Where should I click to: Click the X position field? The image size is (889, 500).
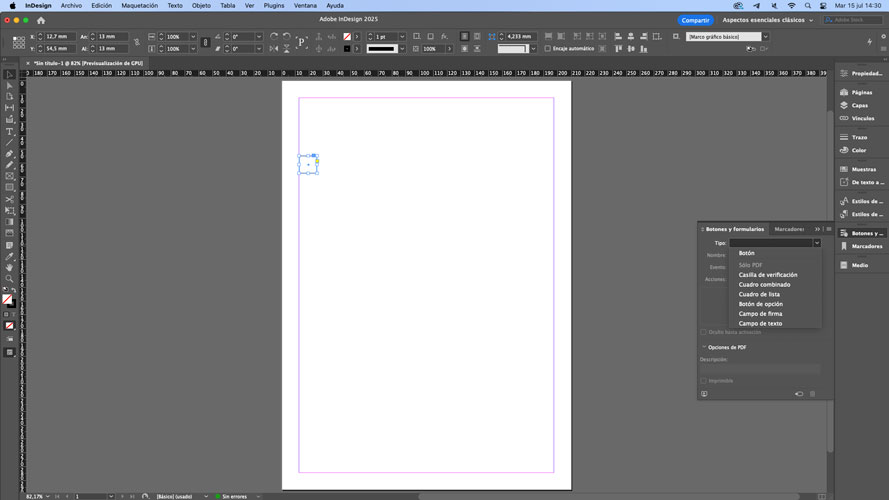(60, 36)
